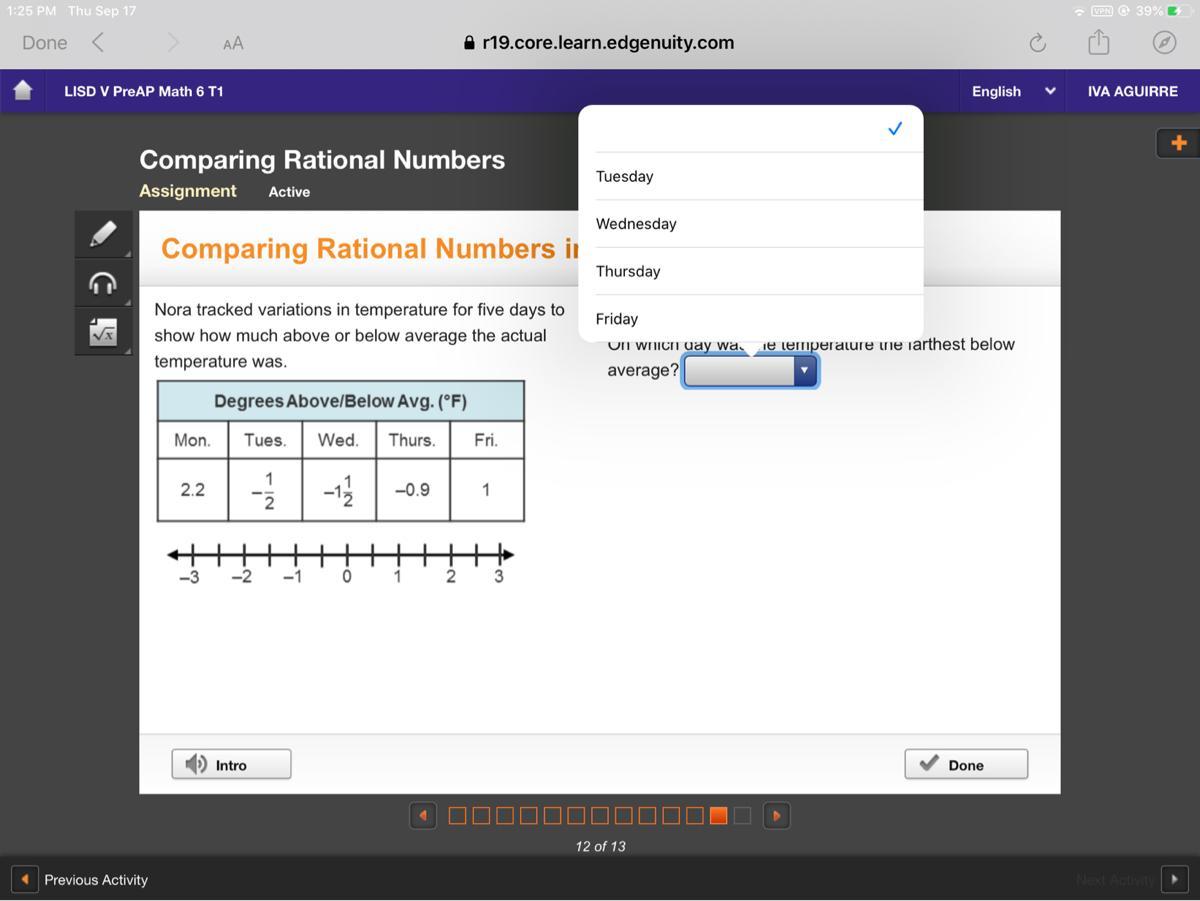Tap Done in the browser top-left
Image resolution: width=1200 pixels, height=901 pixels.
pos(45,43)
